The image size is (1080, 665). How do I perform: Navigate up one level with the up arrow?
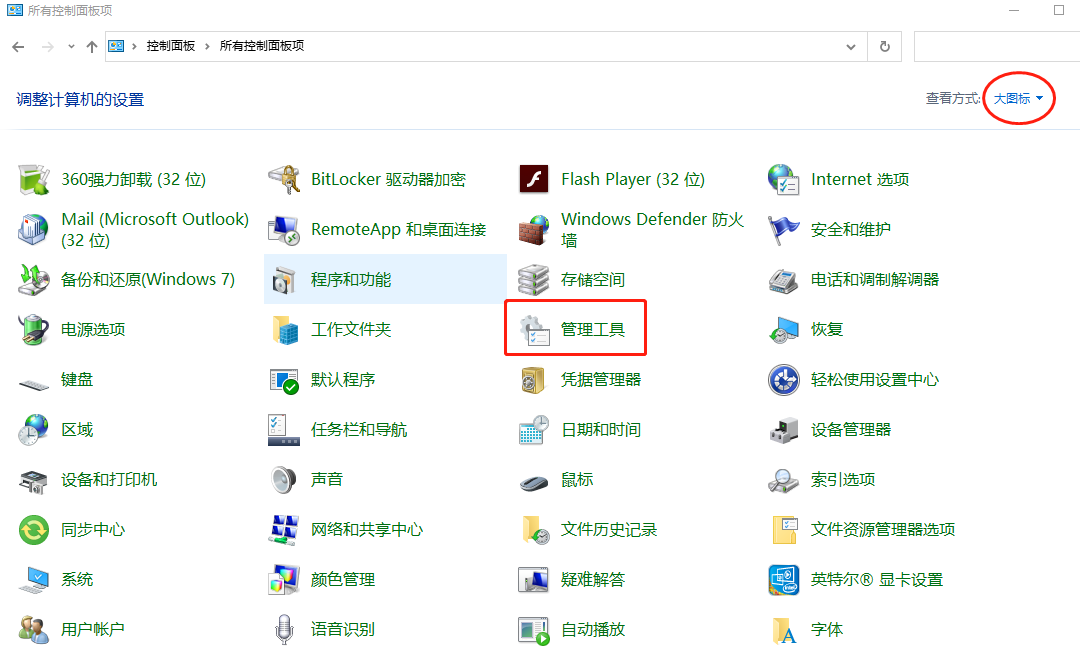pos(92,45)
